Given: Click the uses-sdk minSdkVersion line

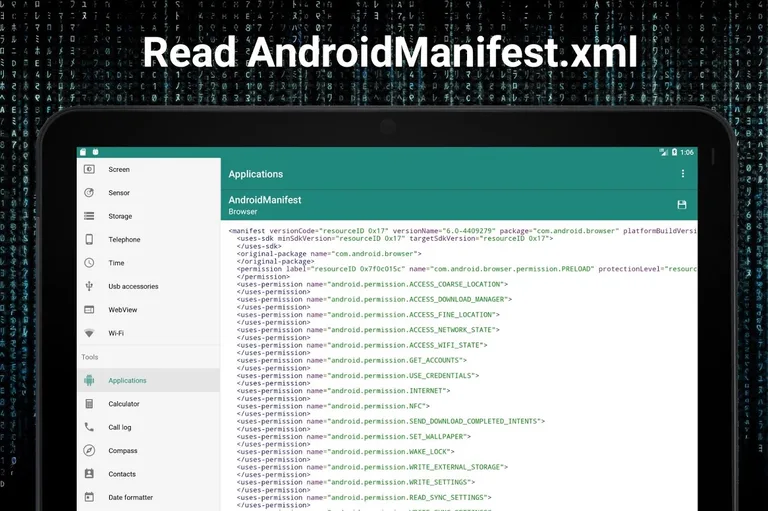Looking at the screenshot, I should click(x=395, y=238).
